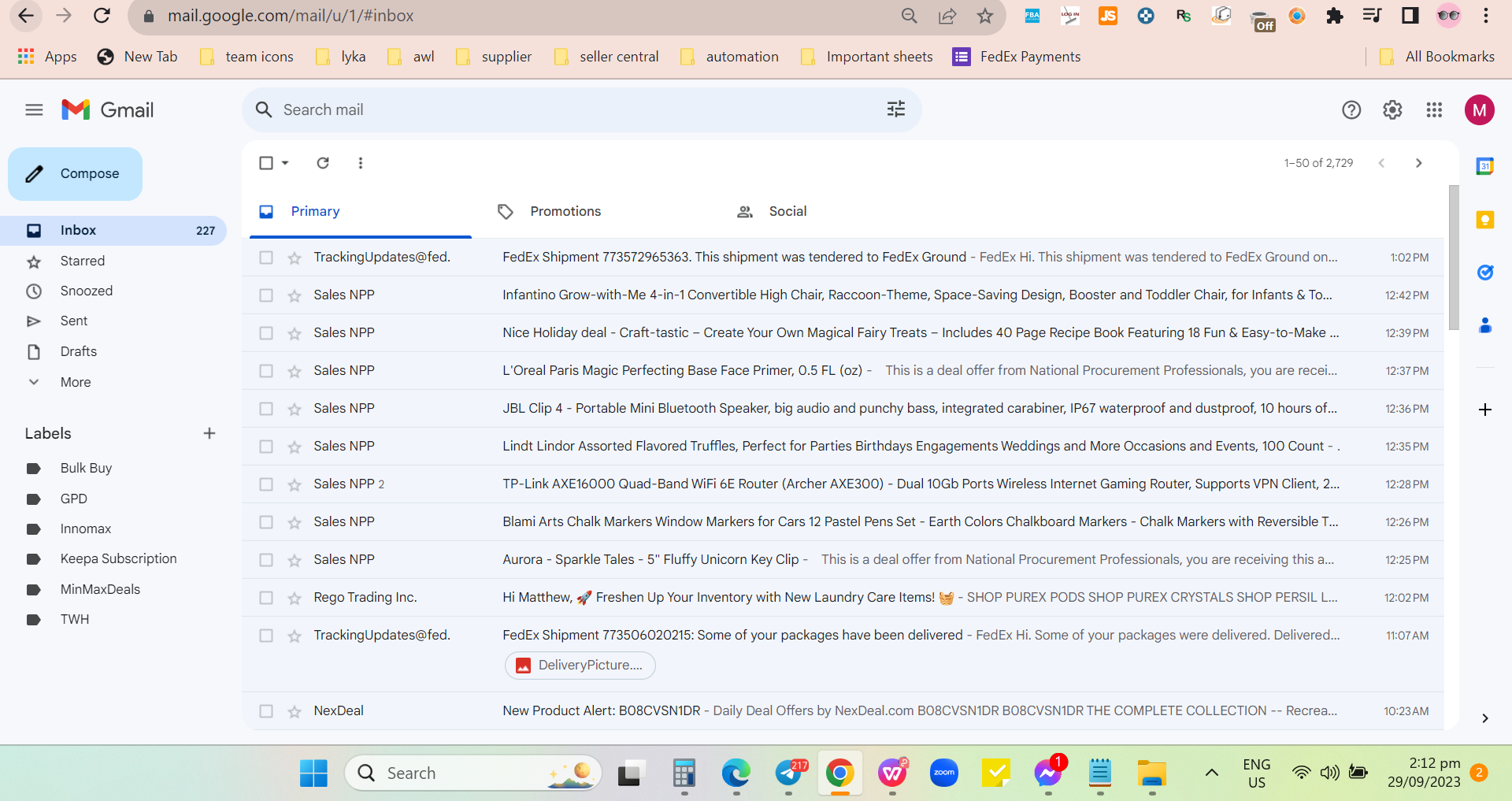Click the browser address bar URL
Viewport: 1512px width, 801px height.
[291, 16]
